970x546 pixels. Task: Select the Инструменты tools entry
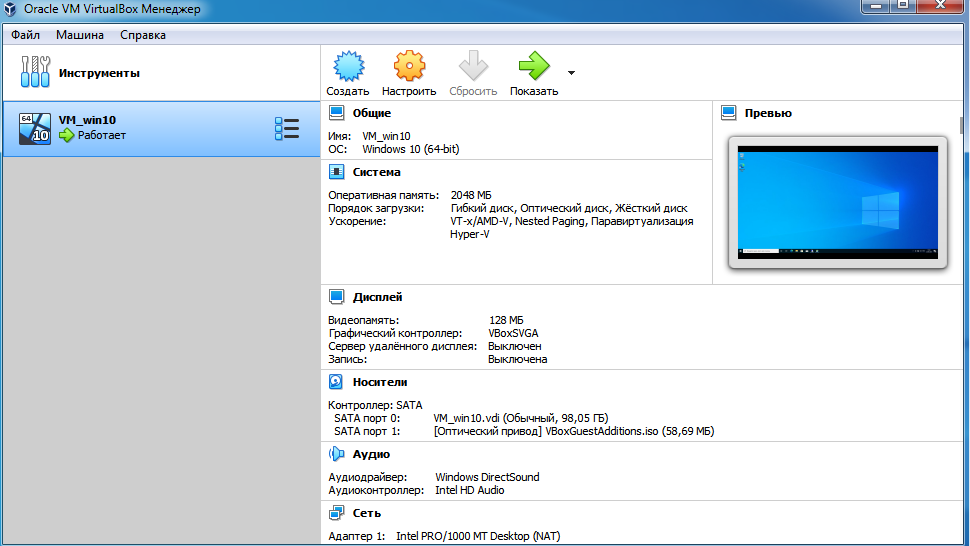161,73
